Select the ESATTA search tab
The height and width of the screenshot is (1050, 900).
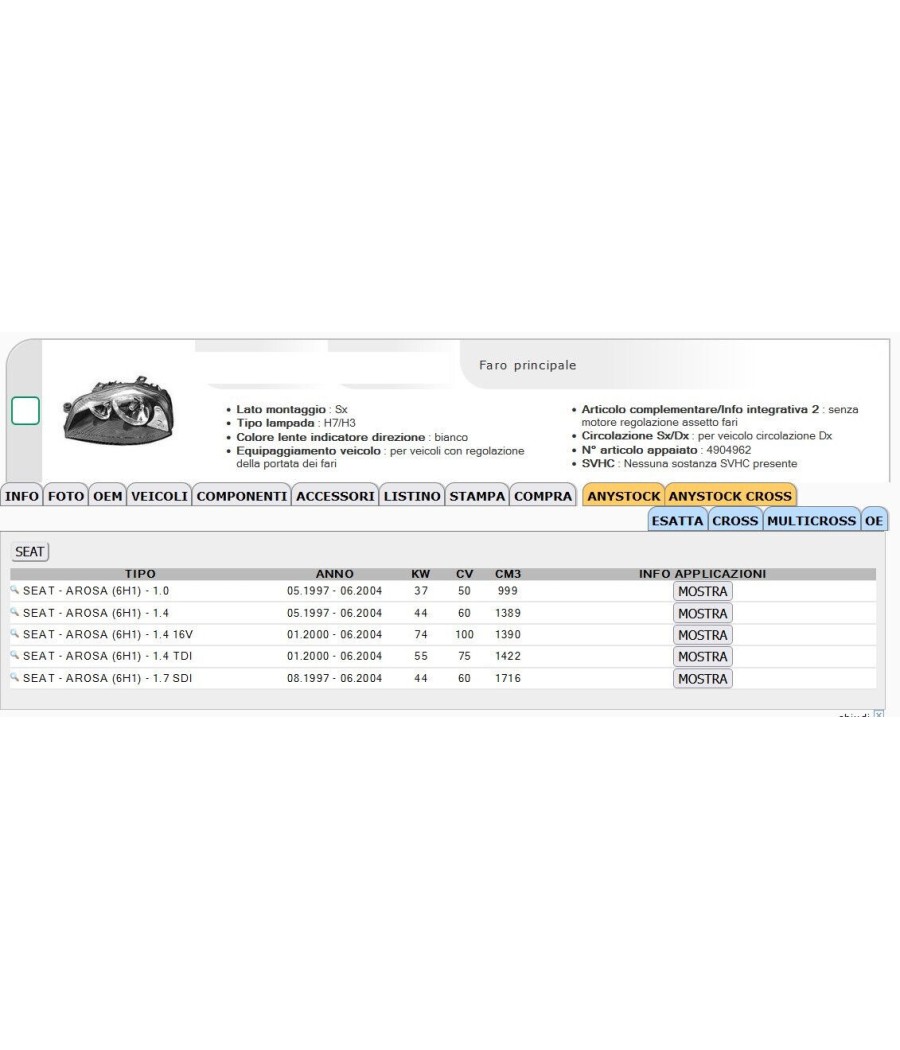pyautogui.click(x=677, y=520)
